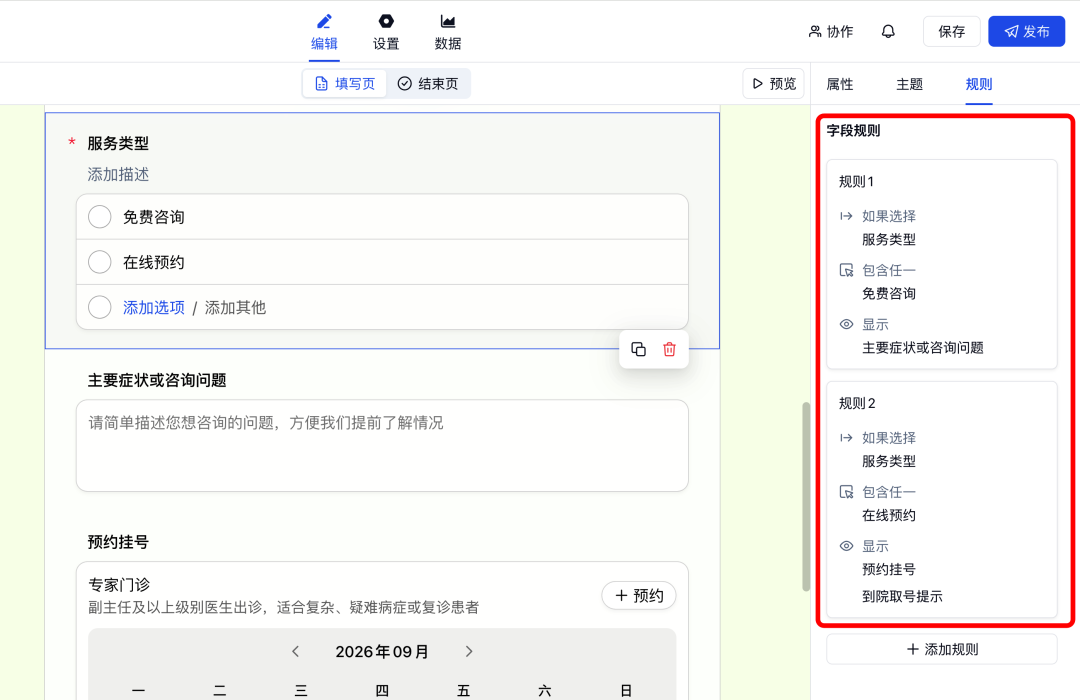Screen dimensions: 1080x700
Task: Select the 免费咨询 radio option
Action: pyautogui.click(x=100, y=217)
